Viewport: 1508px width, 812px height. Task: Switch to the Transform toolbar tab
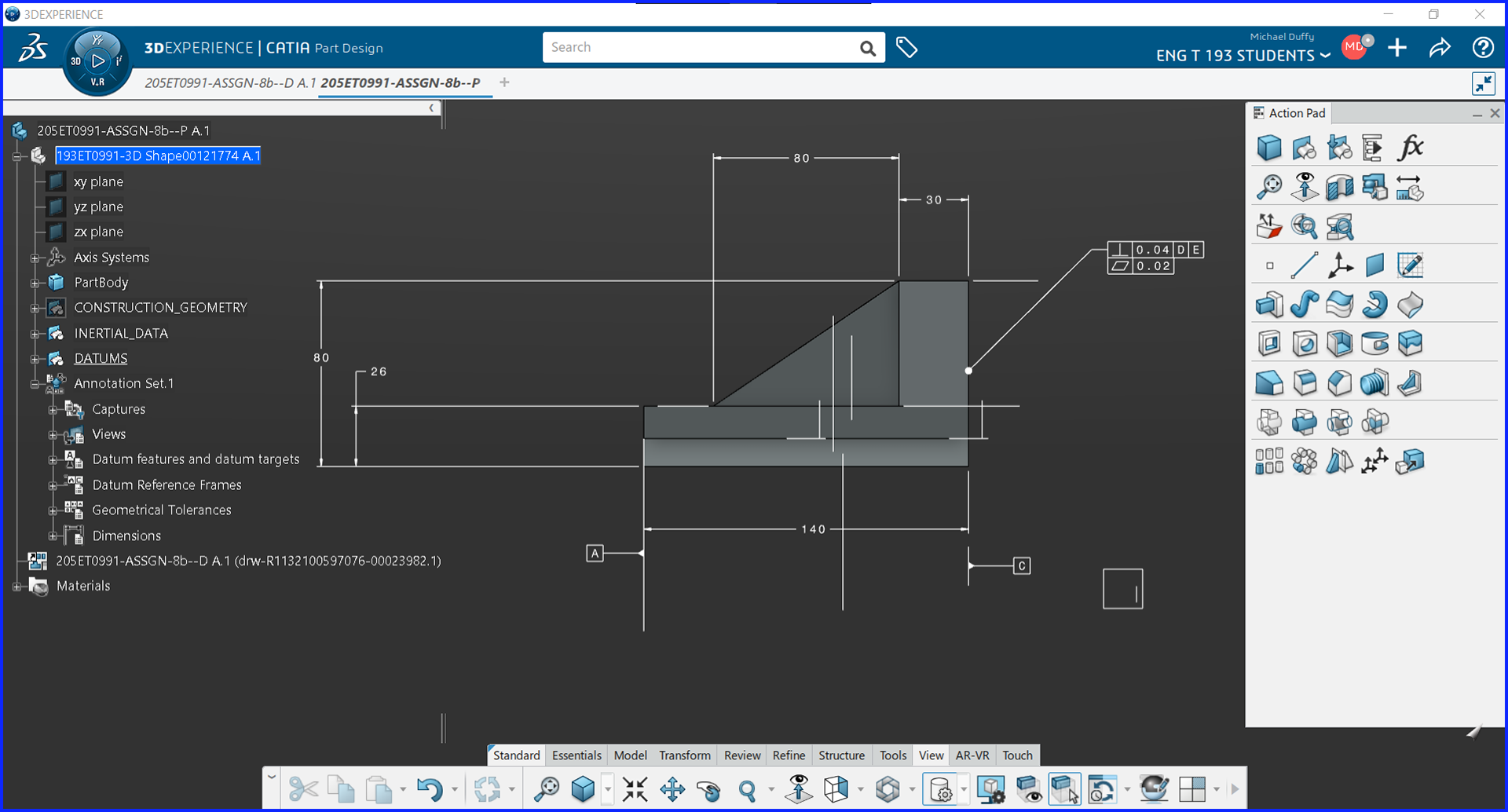[684, 755]
